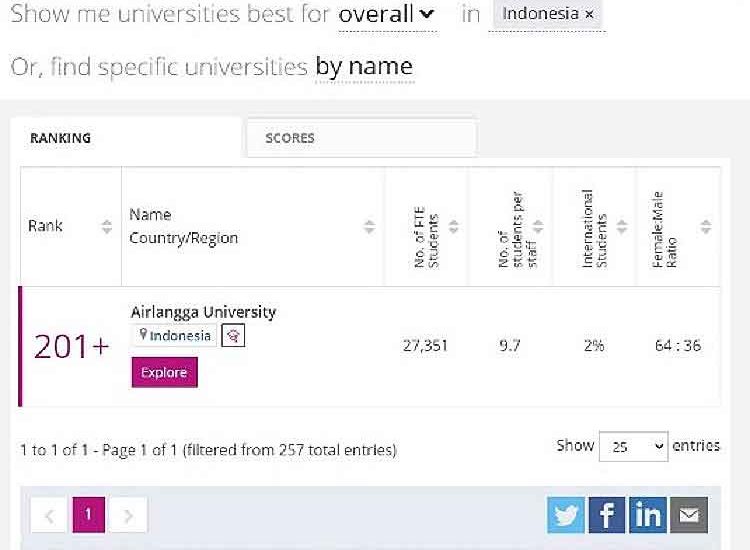The height and width of the screenshot is (550, 750).
Task: Sort by International Students column
Action: pos(621,226)
